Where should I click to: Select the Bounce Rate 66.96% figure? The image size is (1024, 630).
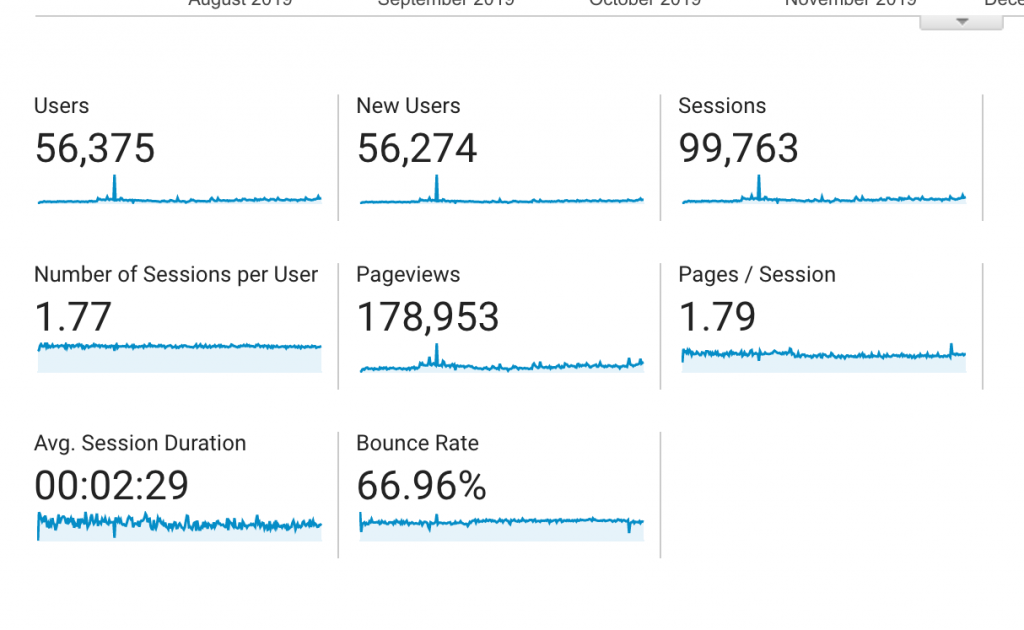pyautogui.click(x=421, y=486)
